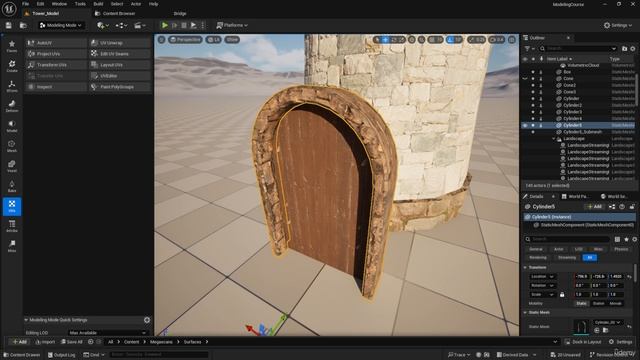The height and width of the screenshot is (360, 640).
Task: Open the Misc tools category
Action: [12, 246]
